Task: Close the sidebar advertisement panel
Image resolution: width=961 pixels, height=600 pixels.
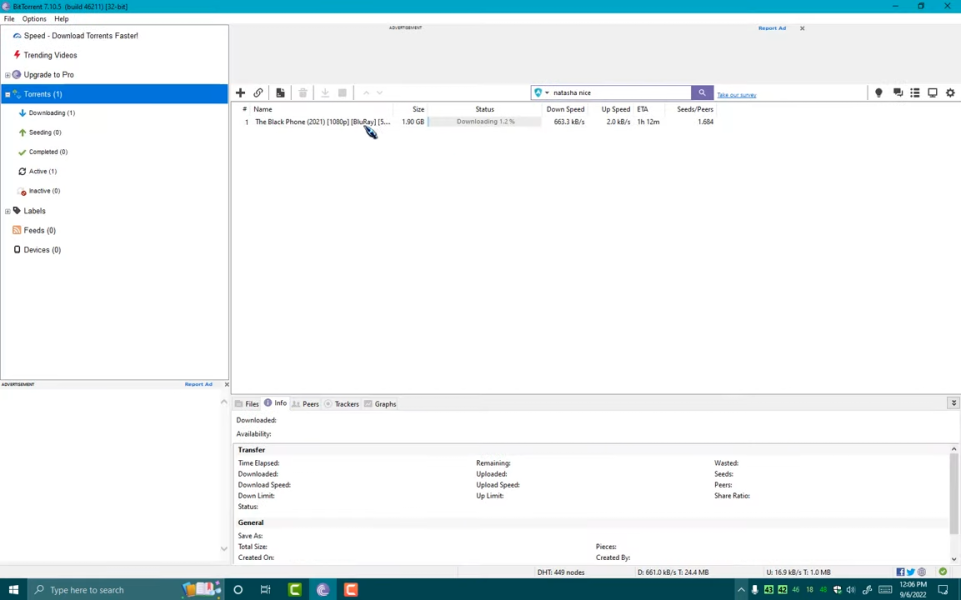Action: tap(227, 384)
